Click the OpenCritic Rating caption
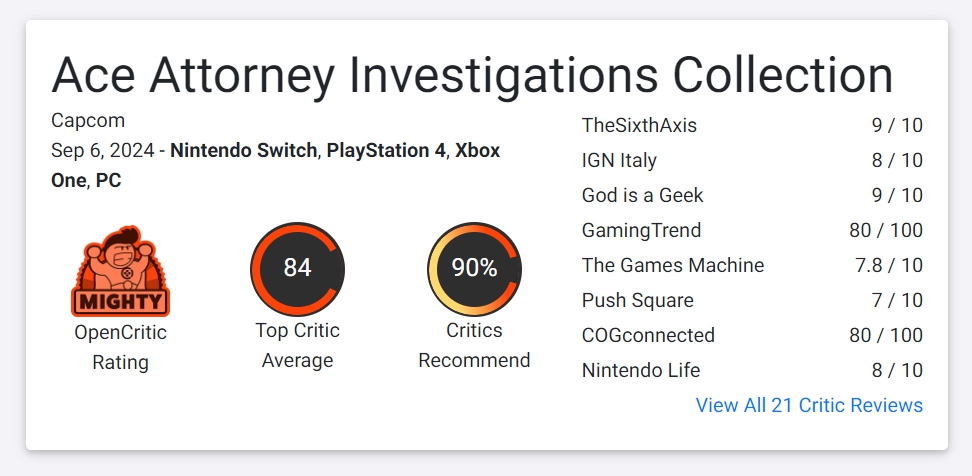 pos(120,346)
